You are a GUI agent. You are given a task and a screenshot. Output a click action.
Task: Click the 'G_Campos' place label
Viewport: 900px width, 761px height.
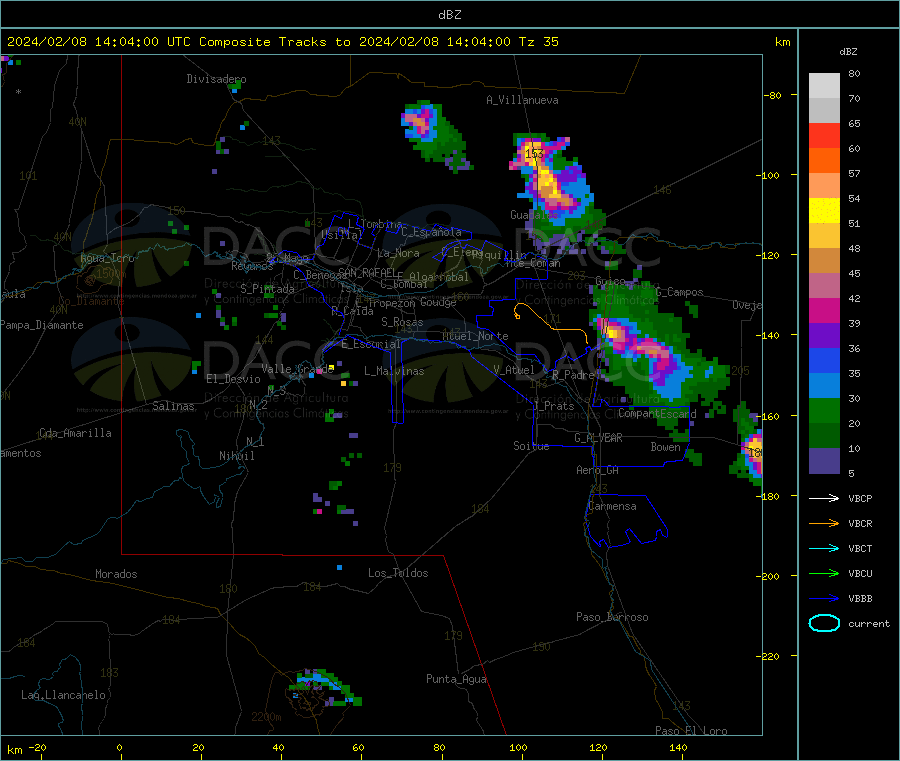(x=679, y=292)
